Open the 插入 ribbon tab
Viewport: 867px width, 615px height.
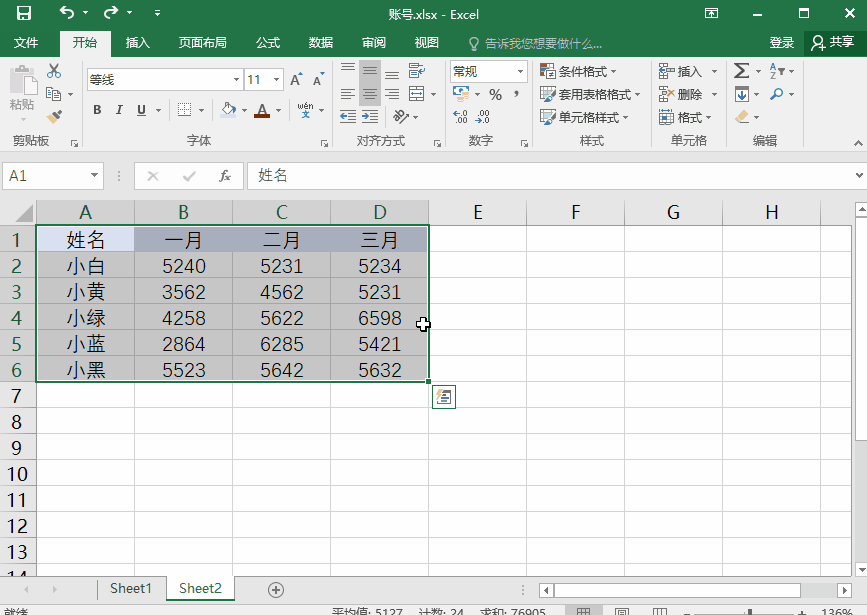pos(138,43)
